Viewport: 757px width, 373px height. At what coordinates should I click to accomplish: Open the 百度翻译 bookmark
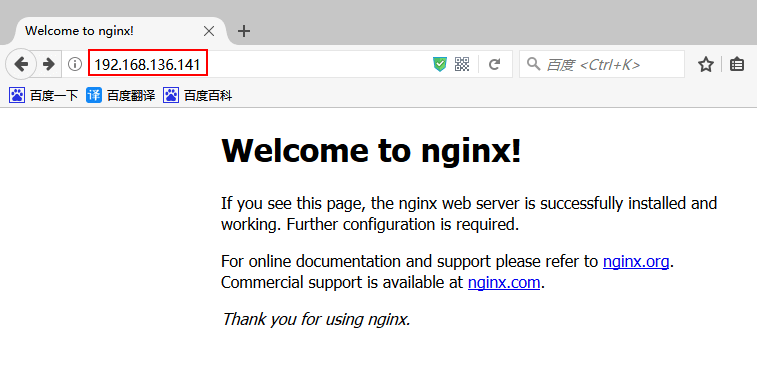pos(121,96)
